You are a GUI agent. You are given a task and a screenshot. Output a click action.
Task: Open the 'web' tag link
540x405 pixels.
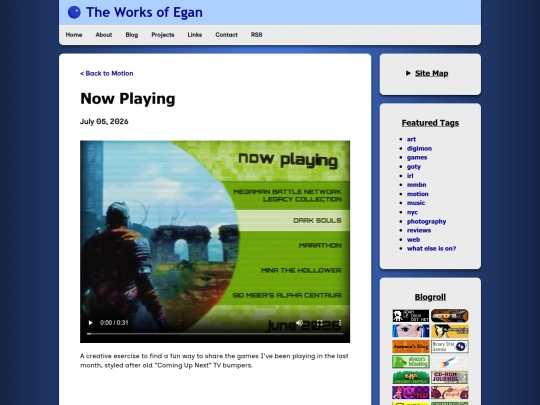413,239
